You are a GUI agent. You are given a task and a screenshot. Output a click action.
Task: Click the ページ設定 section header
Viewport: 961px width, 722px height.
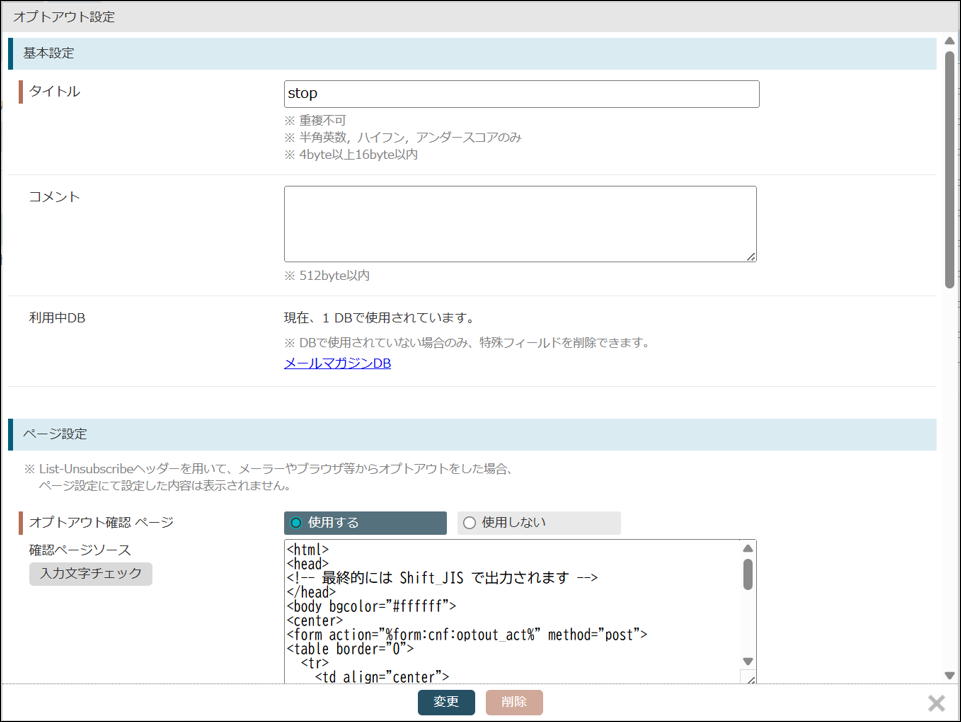coord(472,434)
